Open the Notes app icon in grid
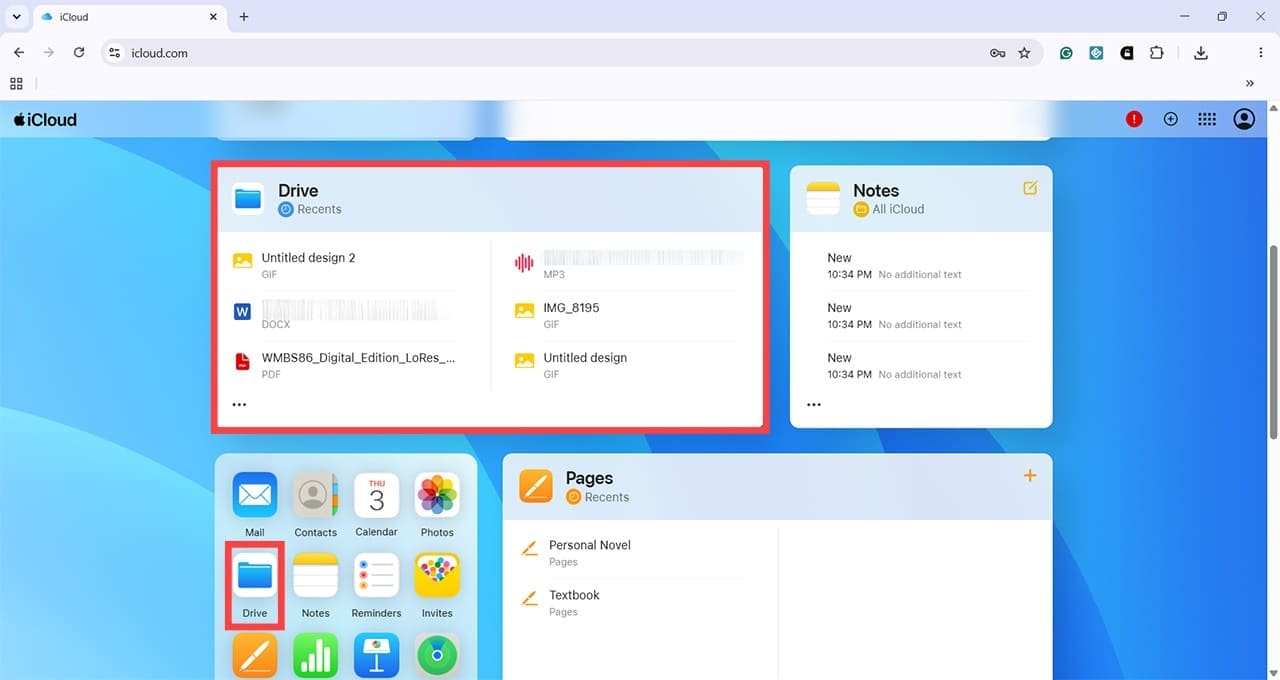This screenshot has height=680, width=1280. tap(315, 576)
